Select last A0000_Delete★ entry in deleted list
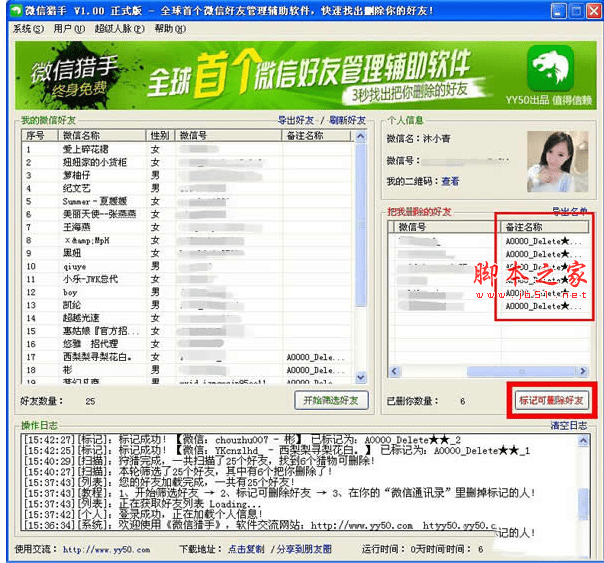Screen dimensions: 604x563 [544, 306]
